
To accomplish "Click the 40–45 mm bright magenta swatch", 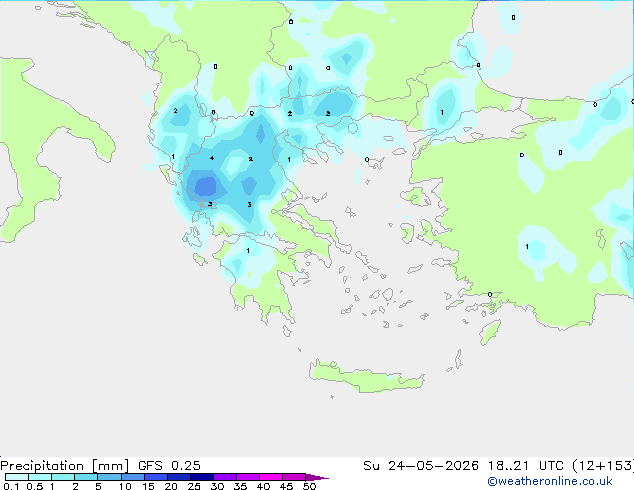I will 271,477.
